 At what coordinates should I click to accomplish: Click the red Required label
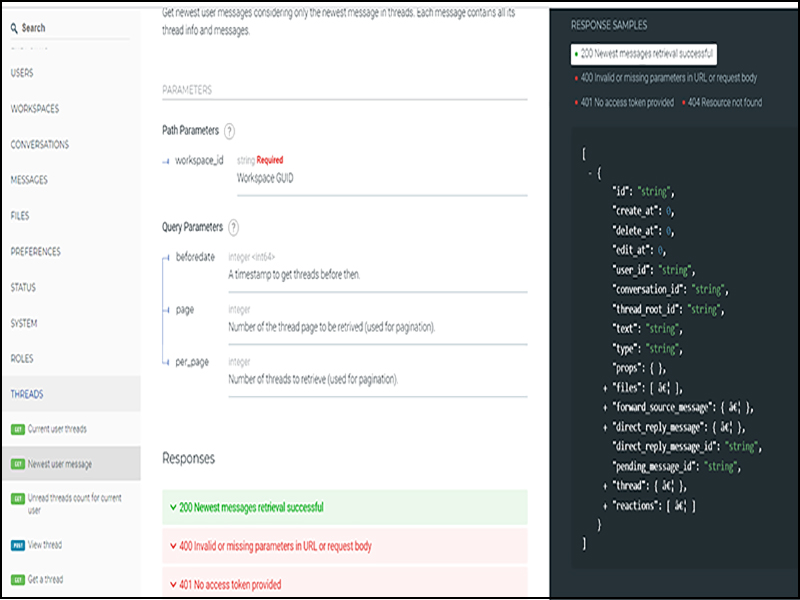(x=270, y=160)
